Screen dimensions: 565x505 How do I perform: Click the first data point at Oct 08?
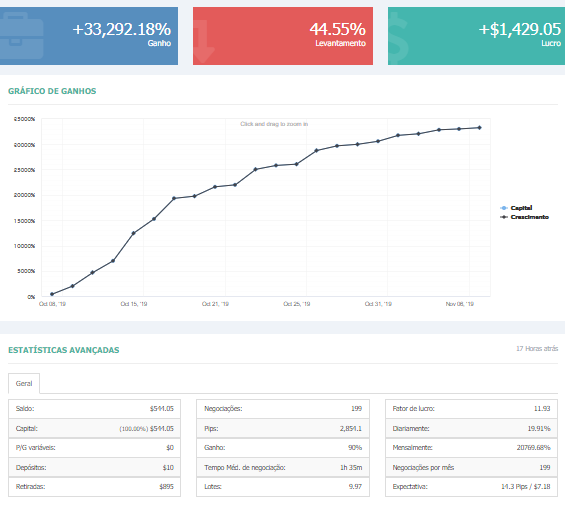pos(52,294)
